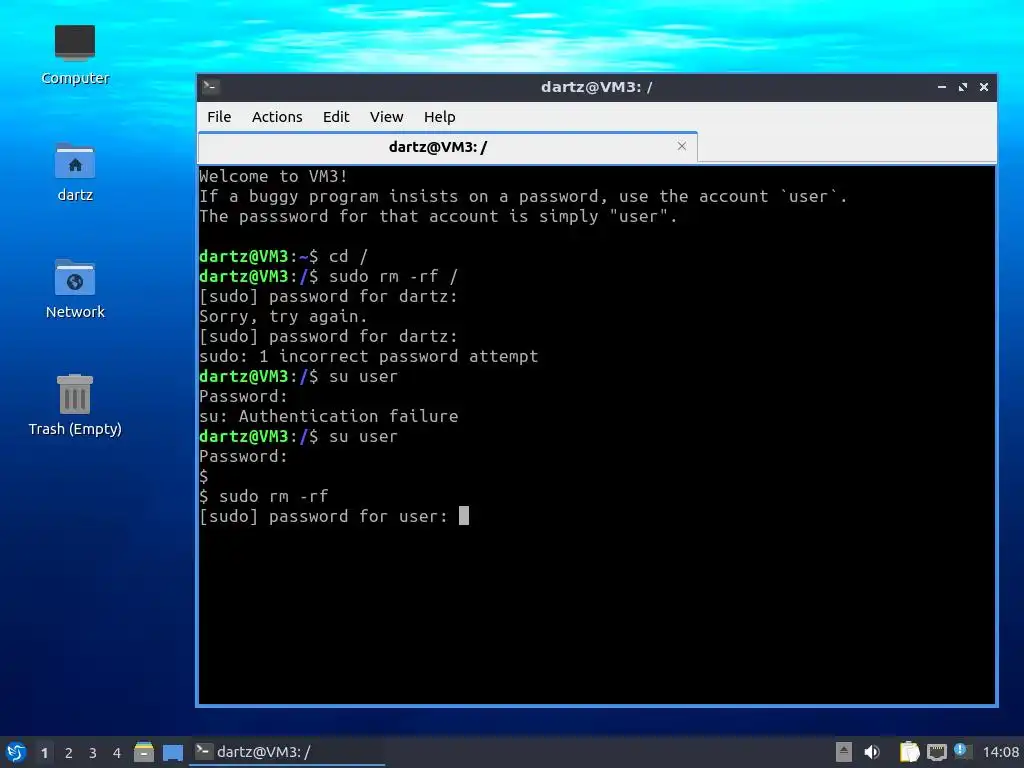Open the Help menu
This screenshot has height=768, width=1024.
(439, 117)
